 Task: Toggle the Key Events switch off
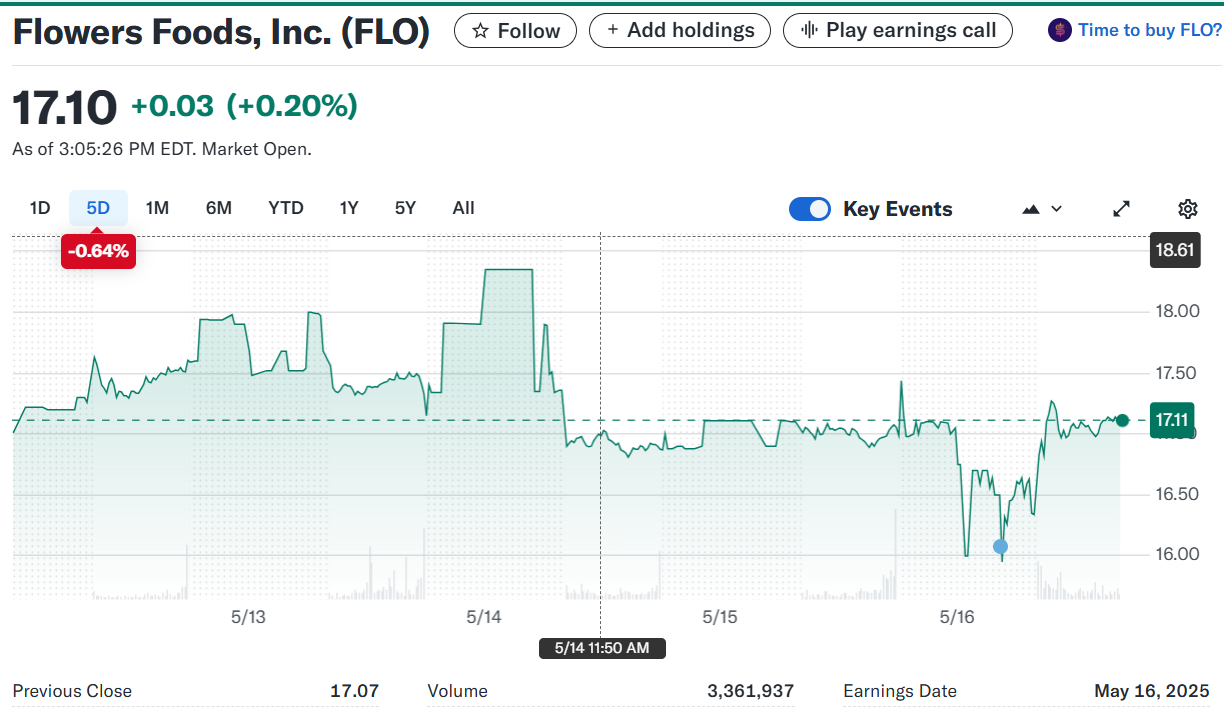(809, 209)
